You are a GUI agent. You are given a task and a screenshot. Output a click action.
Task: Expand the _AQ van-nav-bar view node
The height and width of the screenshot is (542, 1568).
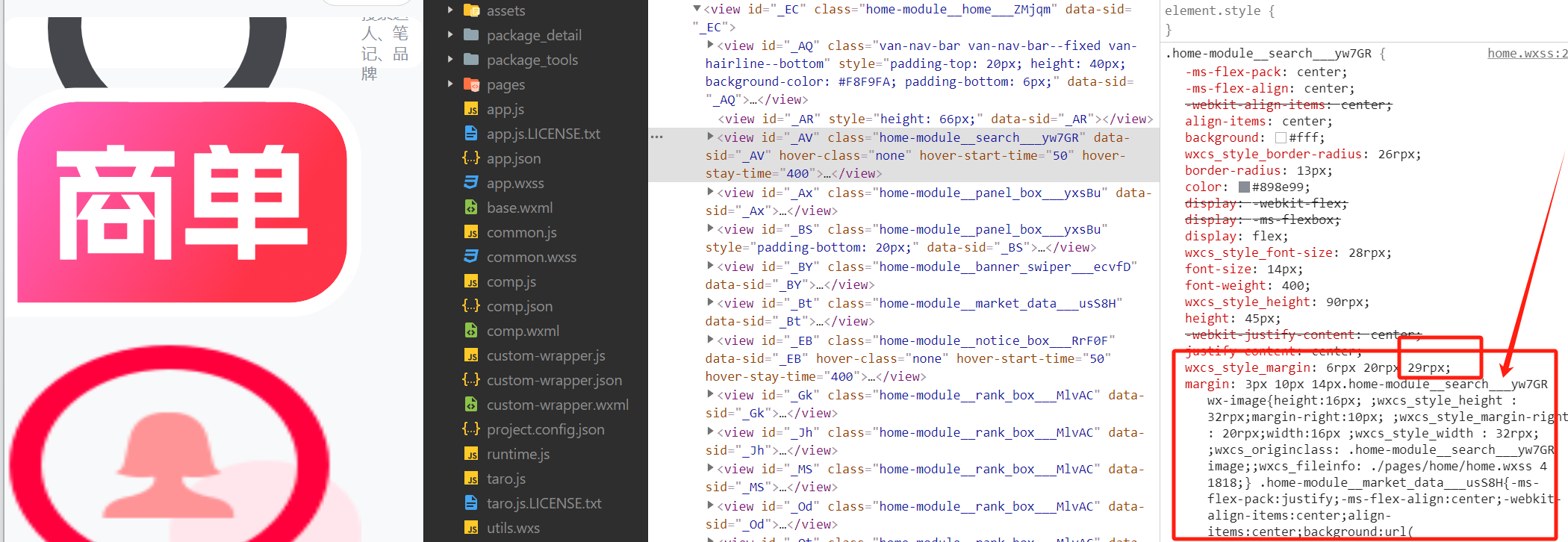(x=710, y=45)
